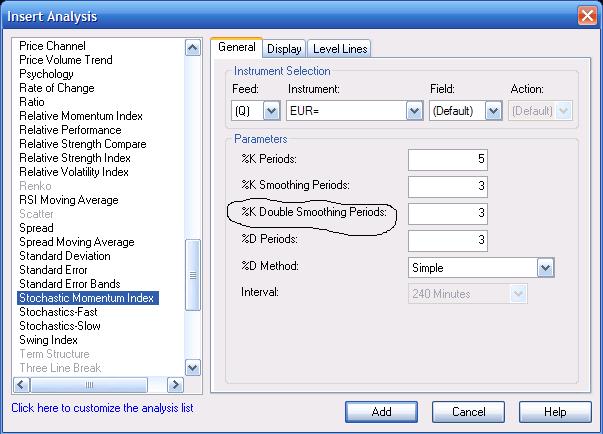This screenshot has height=434, width=603.
Task: Select RSI Moving Average
Action: (x=68, y=200)
